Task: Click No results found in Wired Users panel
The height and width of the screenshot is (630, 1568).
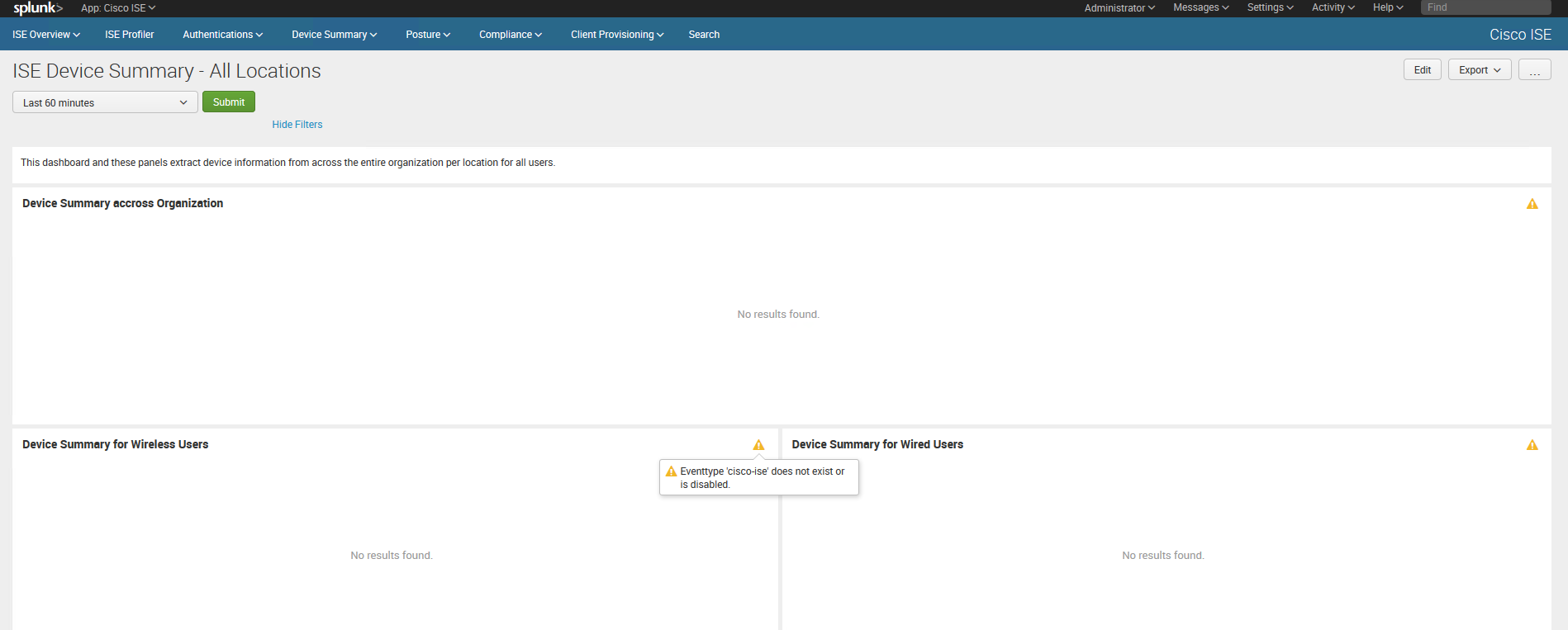Action: tap(1163, 556)
